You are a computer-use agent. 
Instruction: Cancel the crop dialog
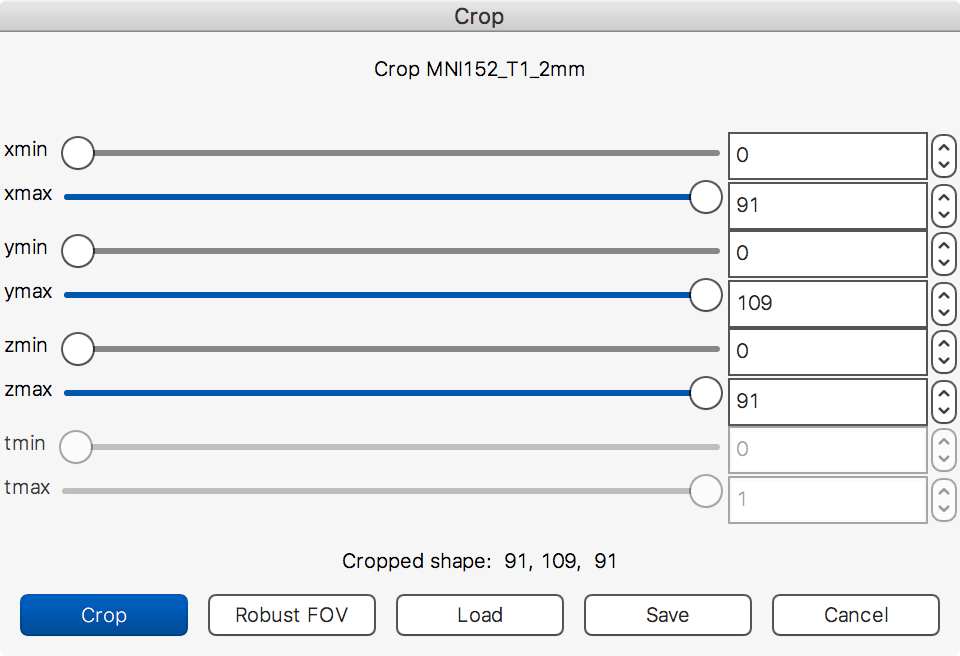coord(855,615)
